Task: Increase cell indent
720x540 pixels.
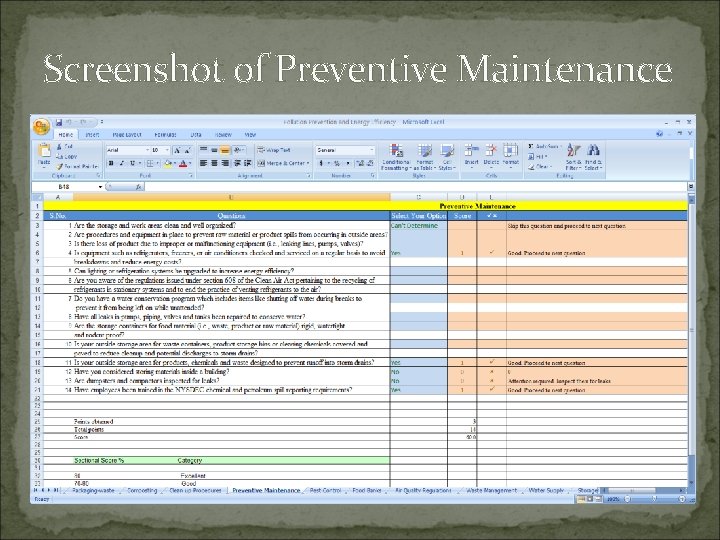Action: (x=248, y=163)
